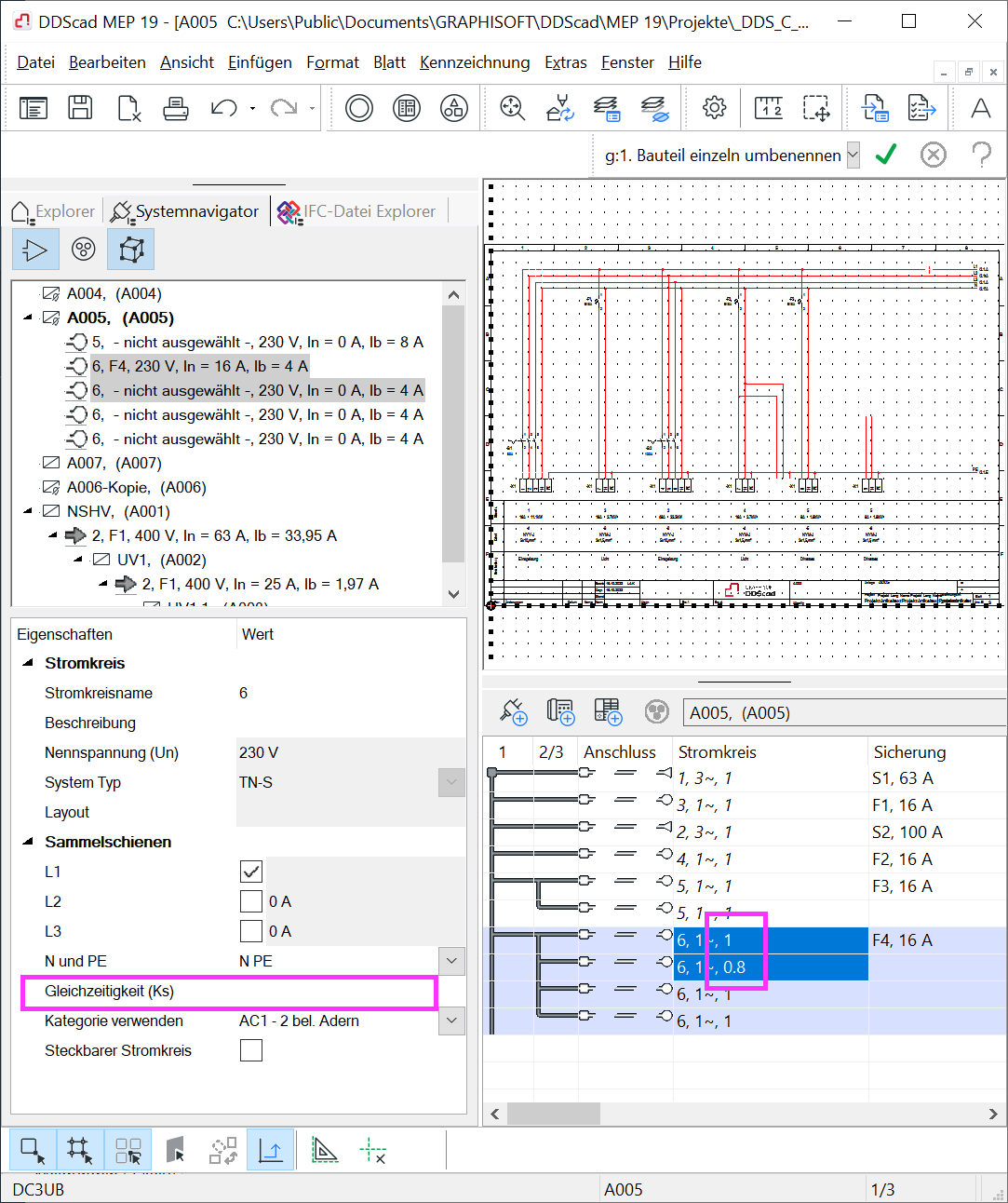Click the printer icon
This screenshot has height=1203, width=1008.
176,108
